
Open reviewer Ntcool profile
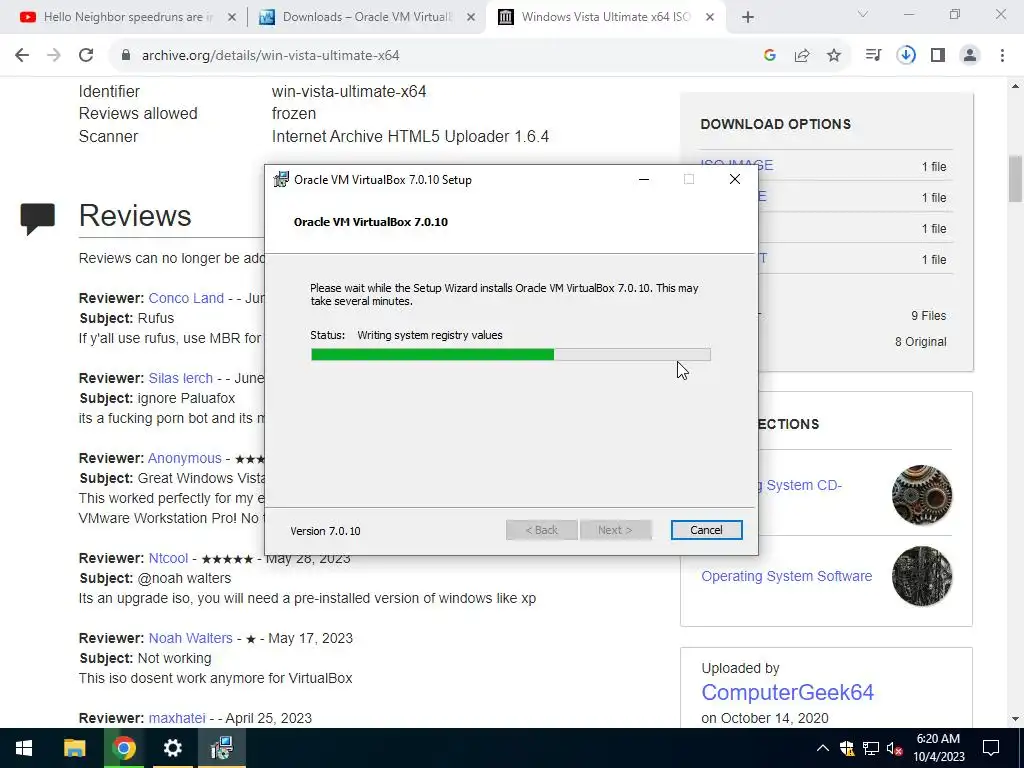[x=168, y=558]
